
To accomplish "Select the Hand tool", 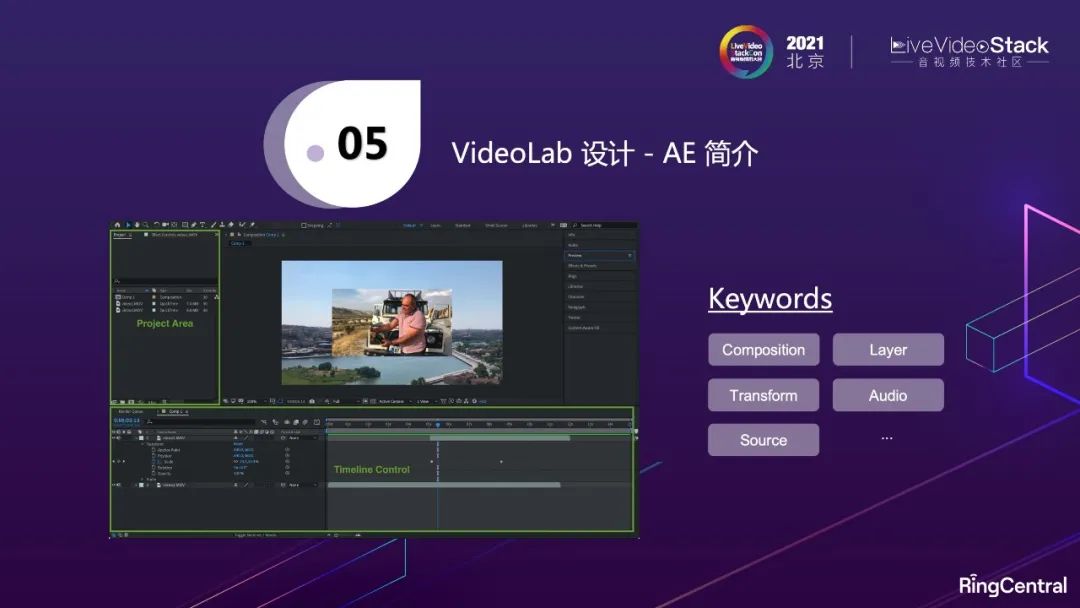I will pyautogui.click(x=137, y=225).
